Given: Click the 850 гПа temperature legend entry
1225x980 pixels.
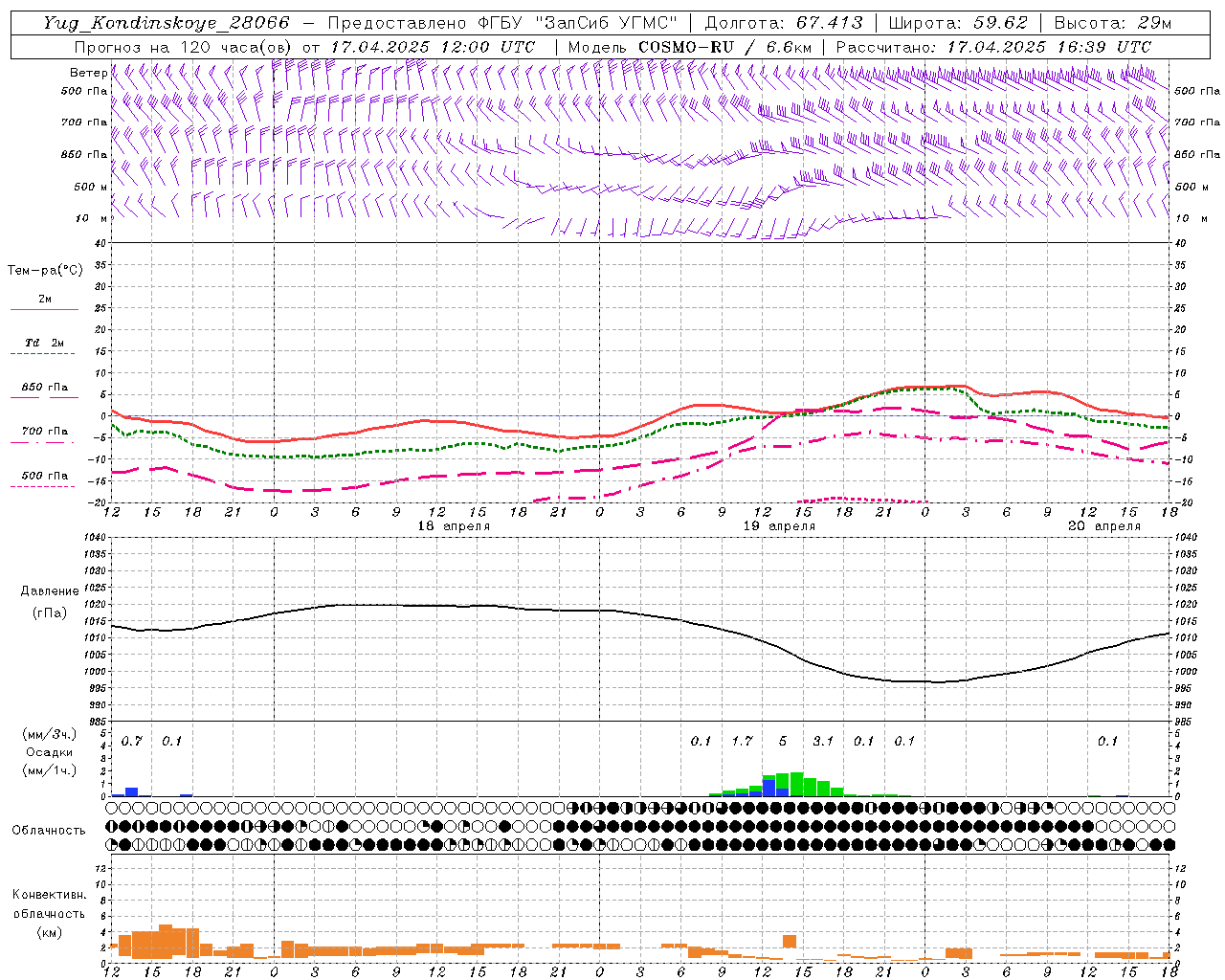Looking at the screenshot, I should point(44,388).
